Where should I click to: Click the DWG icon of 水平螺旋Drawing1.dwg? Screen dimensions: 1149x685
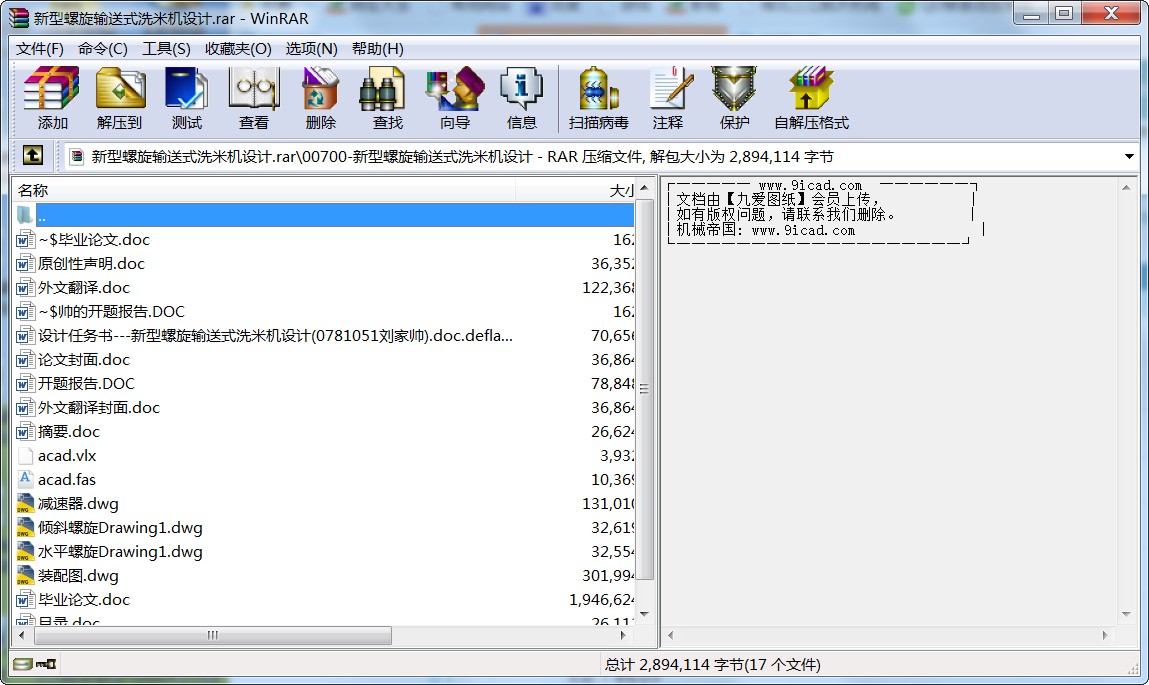25,552
